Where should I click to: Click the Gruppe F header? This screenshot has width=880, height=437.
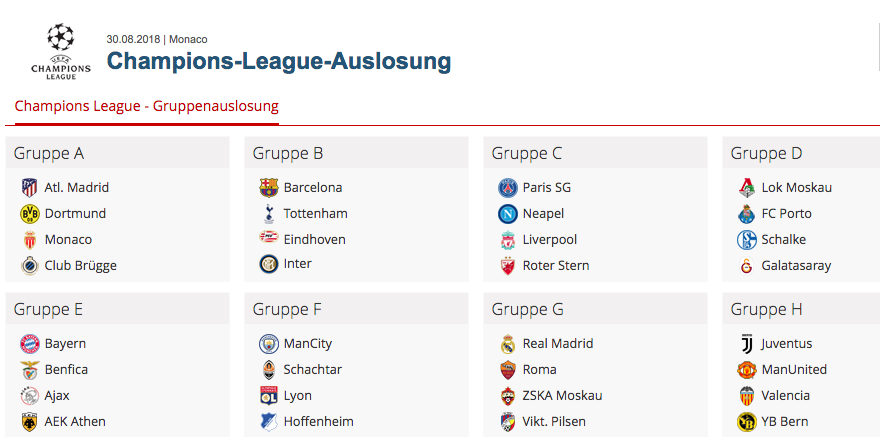[356, 309]
